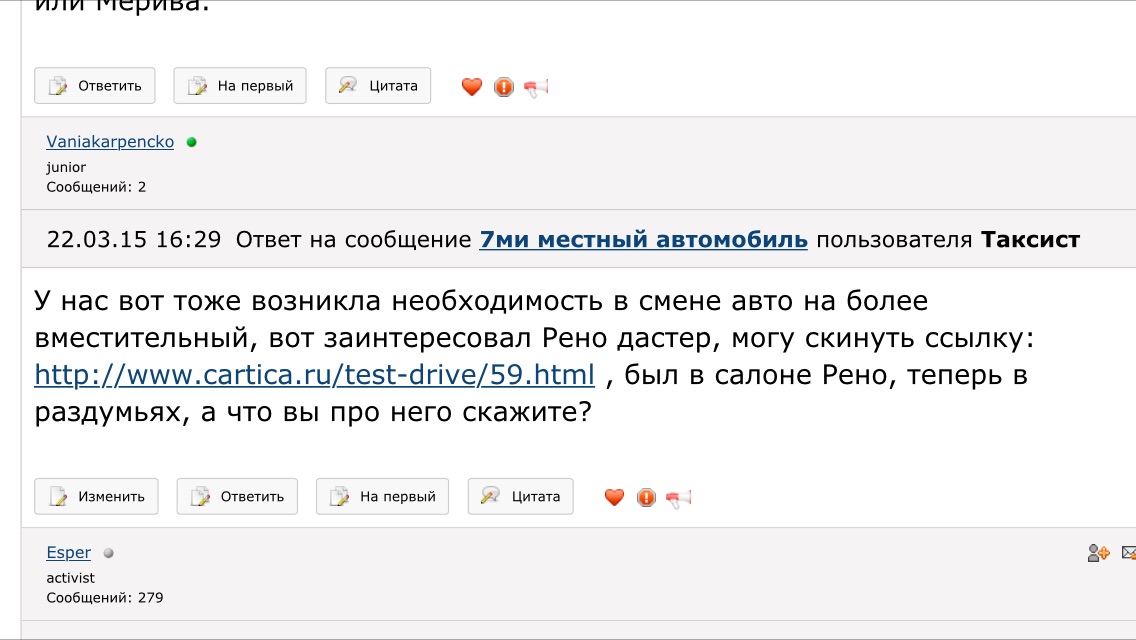Edit the post with the "Изменить" button
The width and height of the screenshot is (1136, 640).
[97, 496]
